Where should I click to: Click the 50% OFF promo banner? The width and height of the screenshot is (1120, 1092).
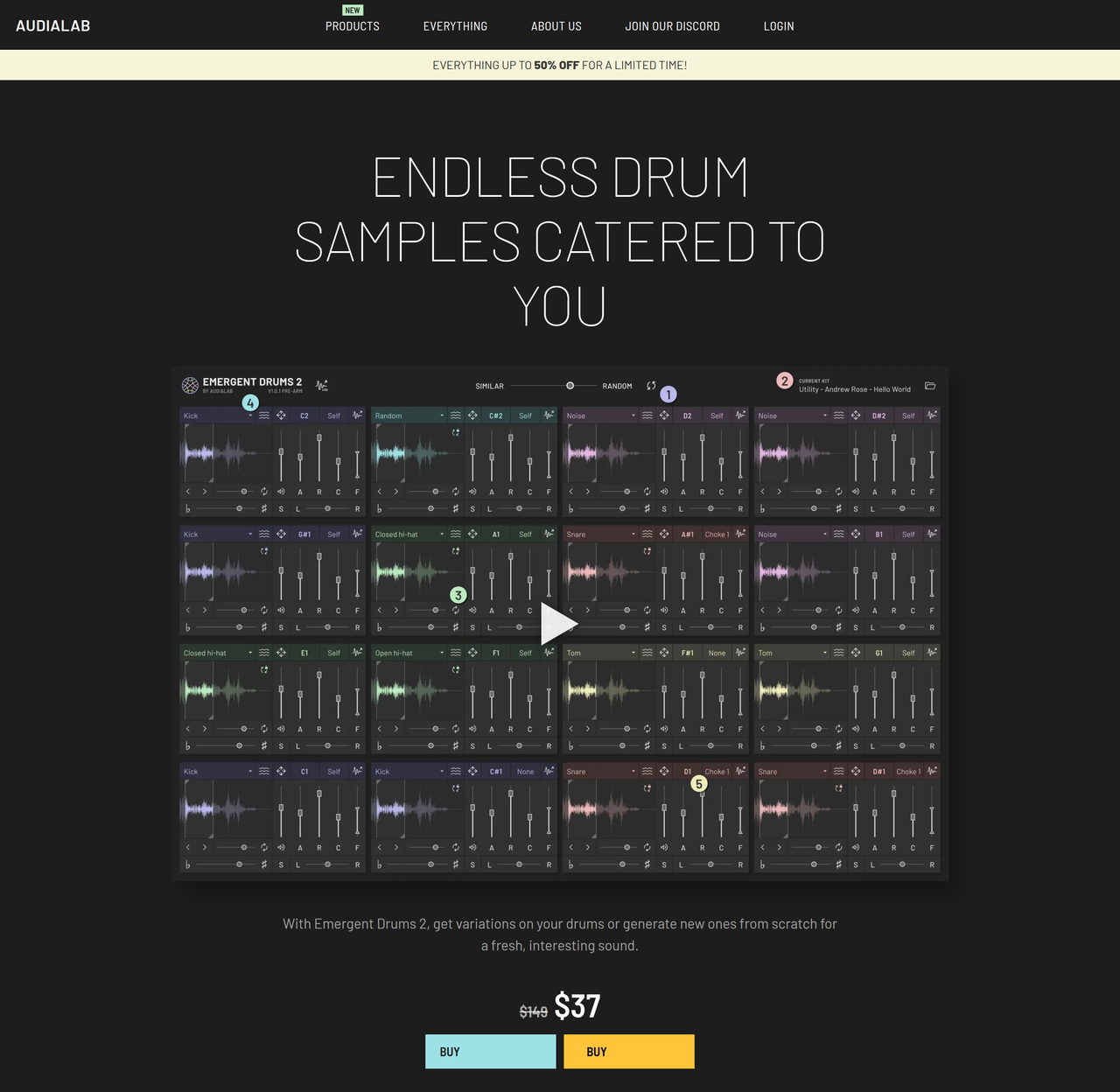pos(560,65)
